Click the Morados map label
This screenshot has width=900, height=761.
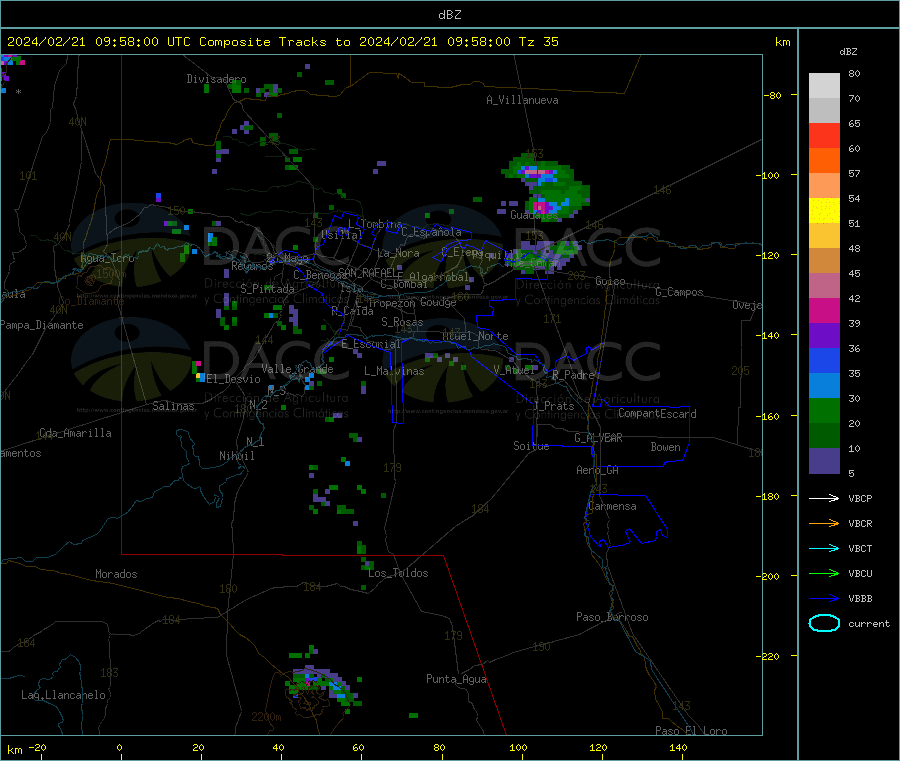[116, 574]
